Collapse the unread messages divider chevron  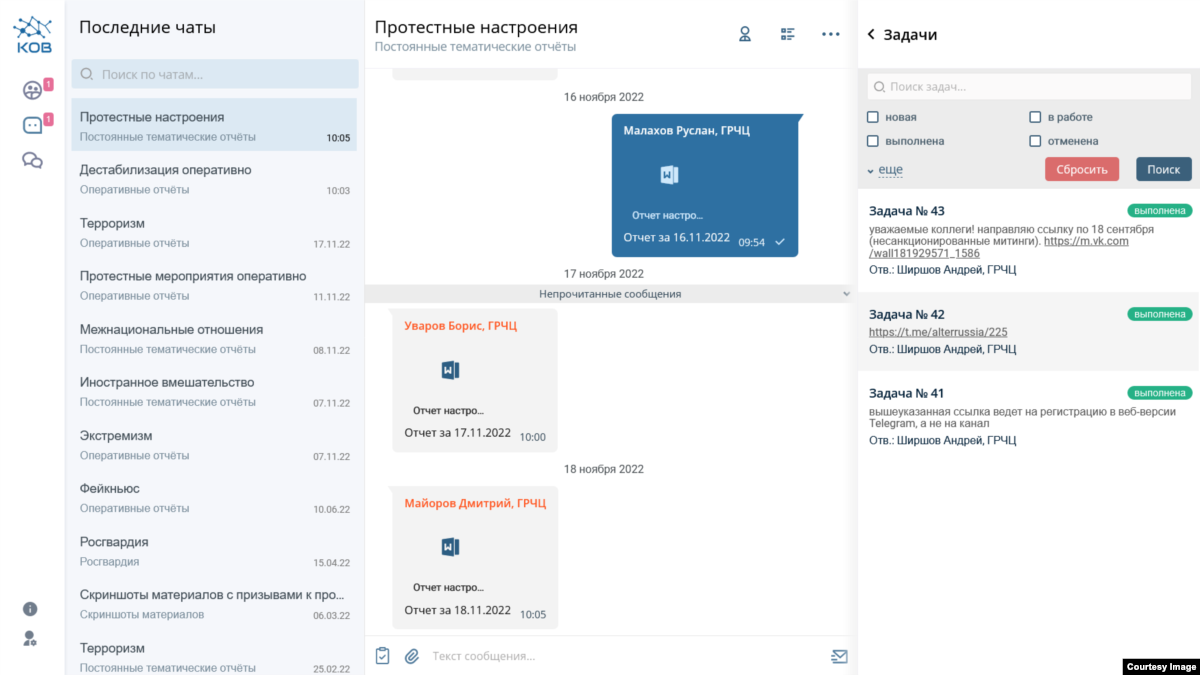(x=846, y=294)
